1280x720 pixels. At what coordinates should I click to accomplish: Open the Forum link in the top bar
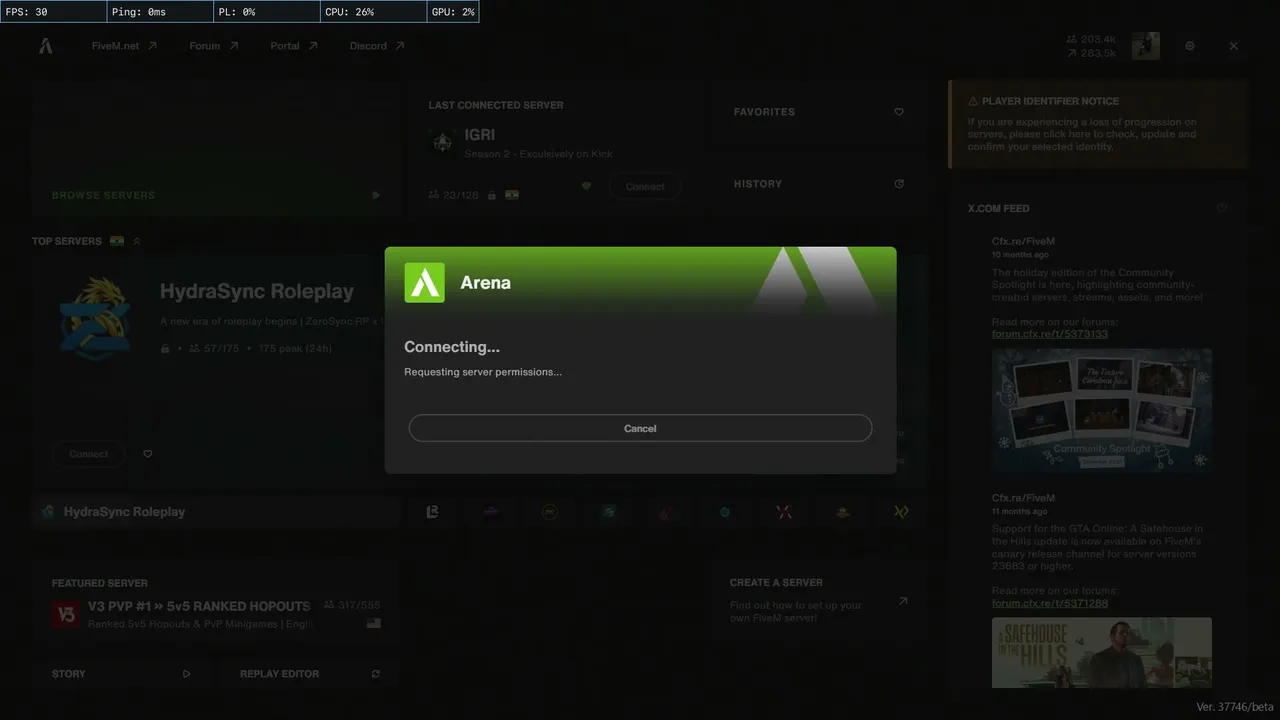pos(214,46)
